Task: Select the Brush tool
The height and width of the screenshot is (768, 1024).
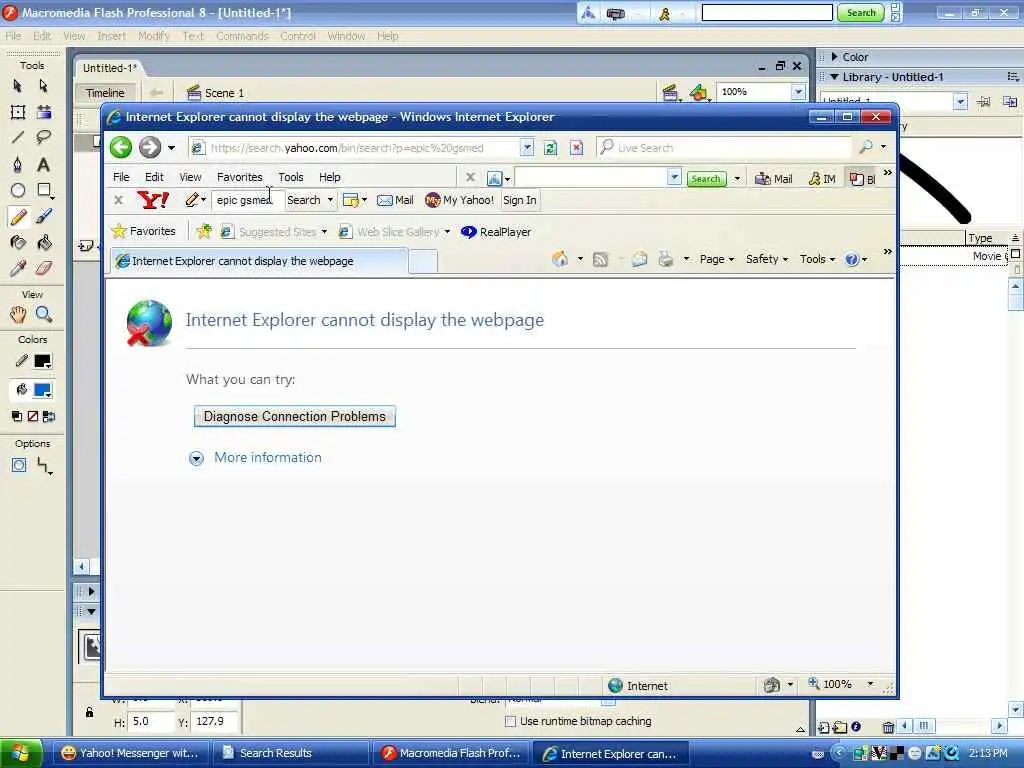Action: pos(44,216)
